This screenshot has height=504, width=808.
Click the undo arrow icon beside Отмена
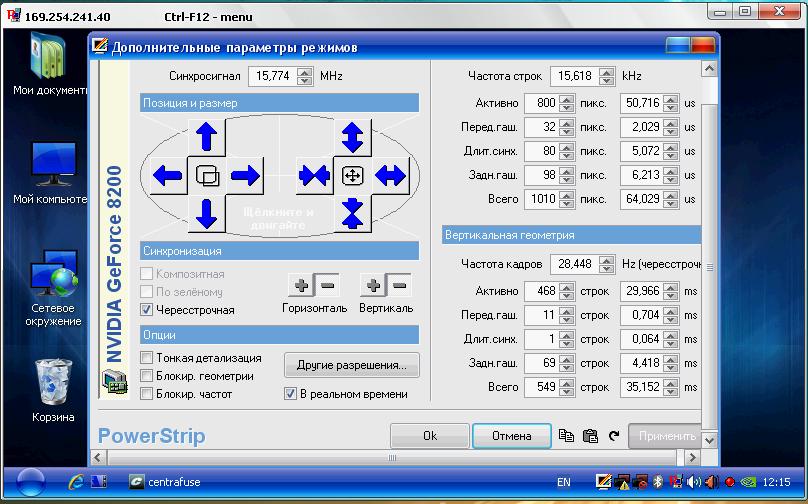(x=613, y=436)
